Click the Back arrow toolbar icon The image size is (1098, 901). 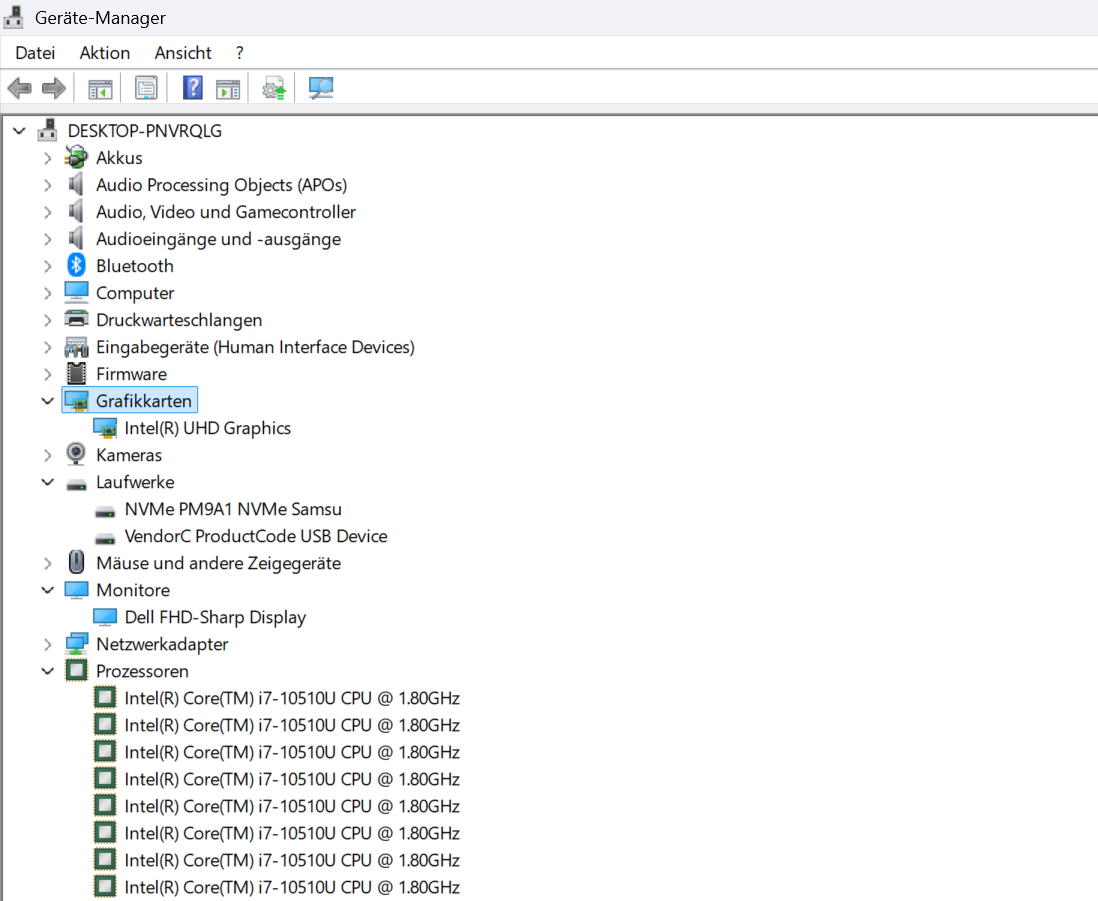click(x=19, y=88)
